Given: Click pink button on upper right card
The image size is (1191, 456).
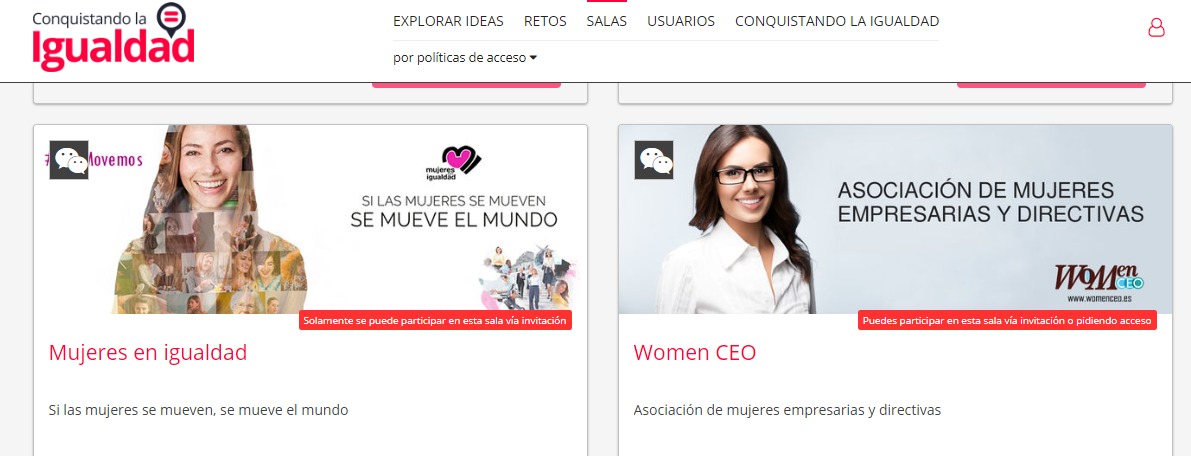Looking at the screenshot, I should (1051, 84).
